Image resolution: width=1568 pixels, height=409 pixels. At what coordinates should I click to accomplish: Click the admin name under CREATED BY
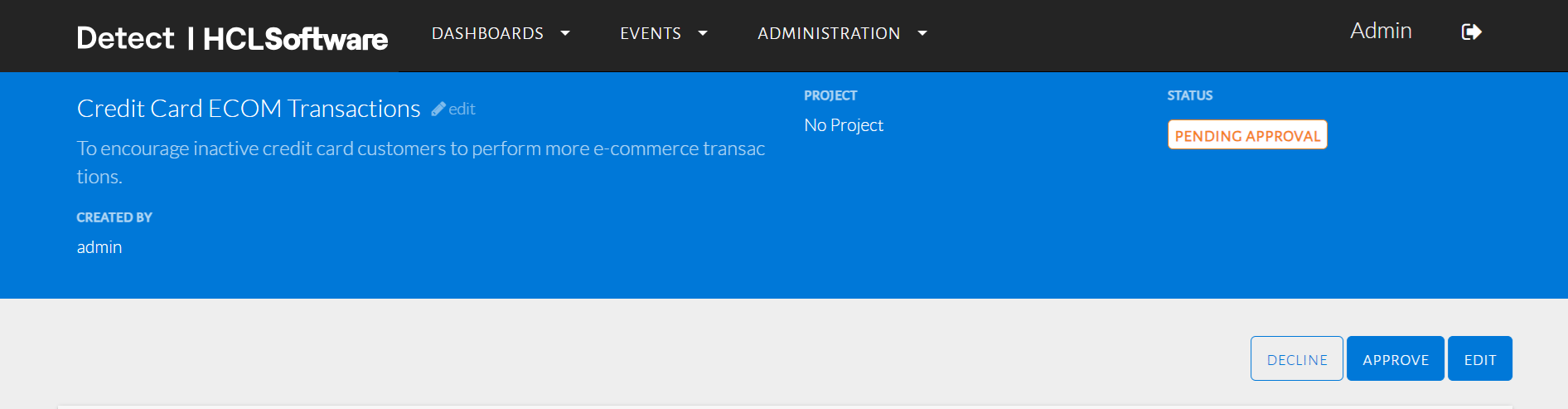[99, 247]
